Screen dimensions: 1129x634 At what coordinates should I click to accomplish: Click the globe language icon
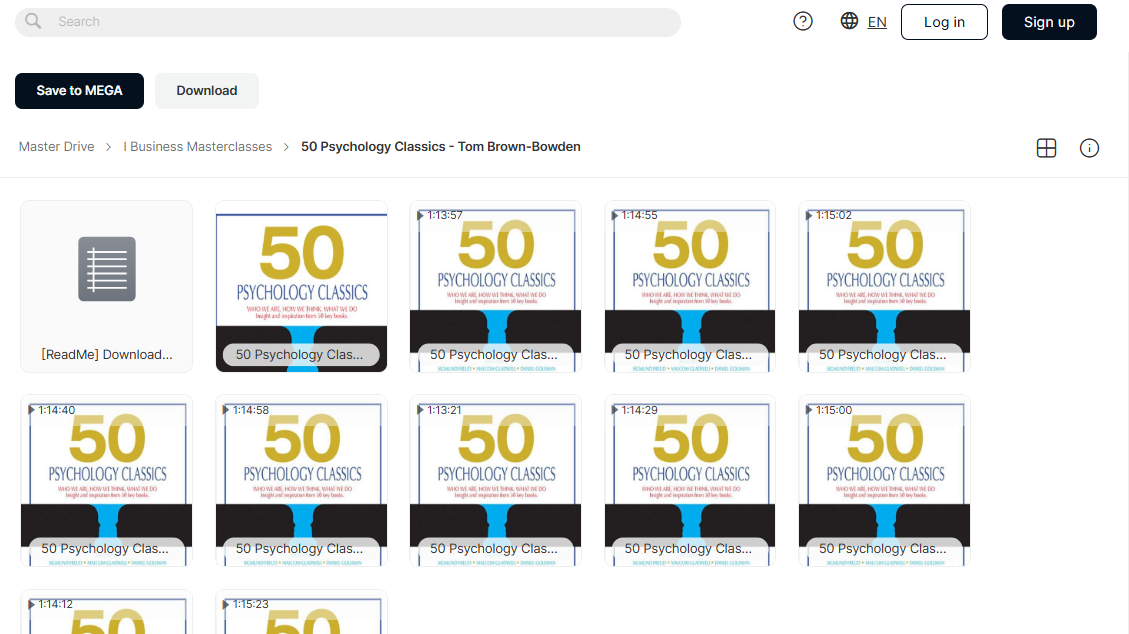pyautogui.click(x=849, y=21)
